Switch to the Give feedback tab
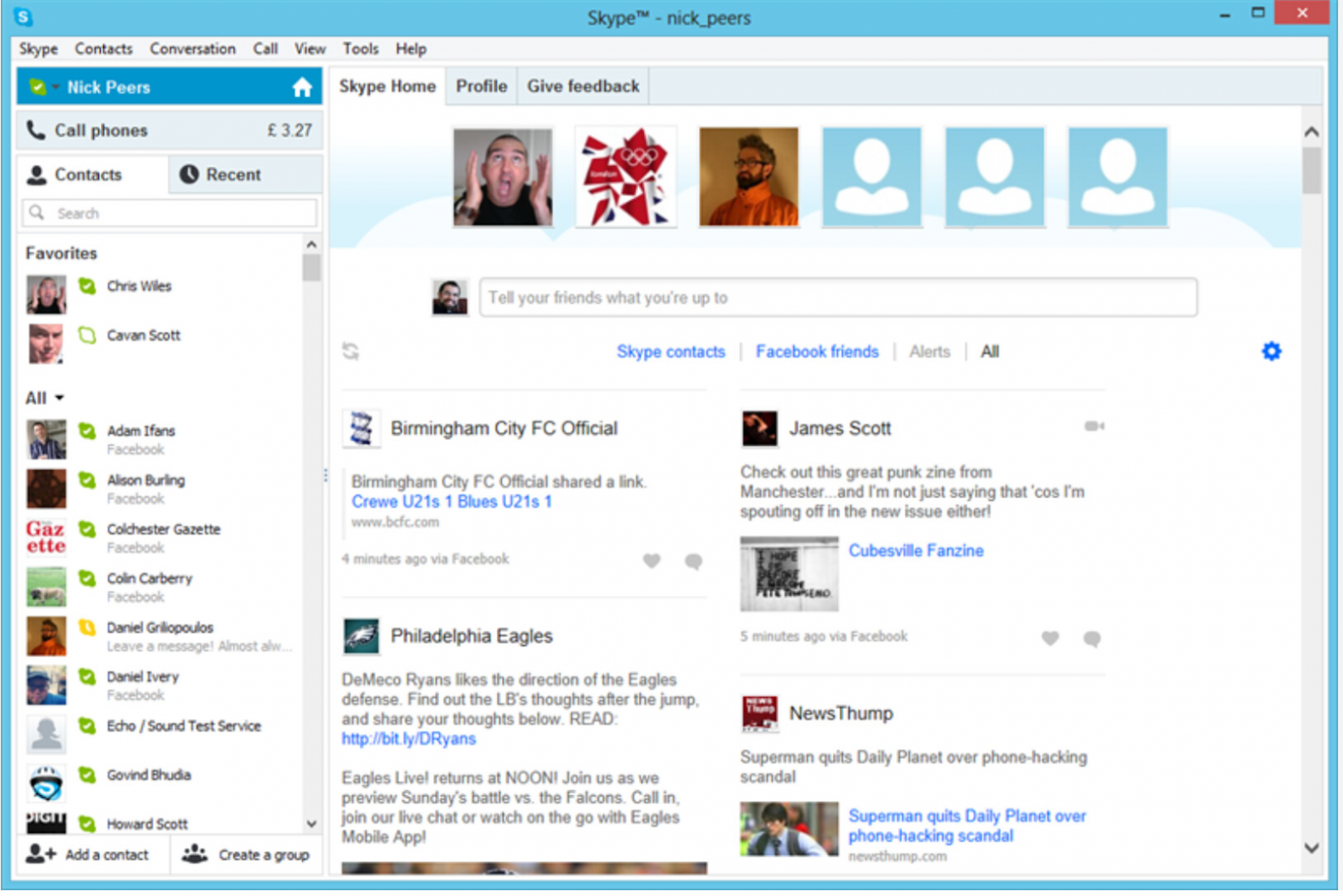This screenshot has width=1343, height=896. (x=583, y=86)
